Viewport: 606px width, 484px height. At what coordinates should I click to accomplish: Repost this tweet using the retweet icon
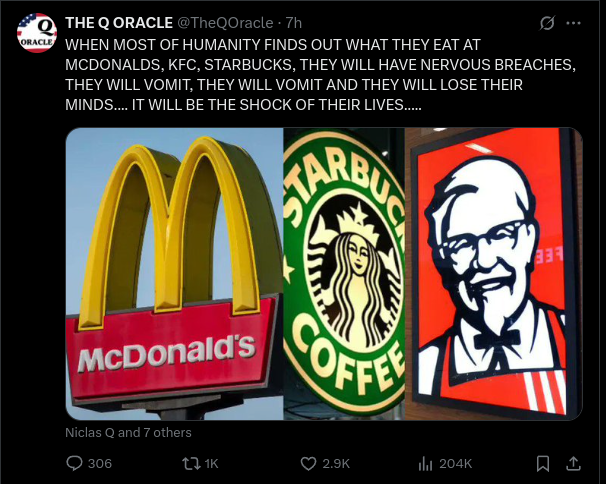pos(188,463)
